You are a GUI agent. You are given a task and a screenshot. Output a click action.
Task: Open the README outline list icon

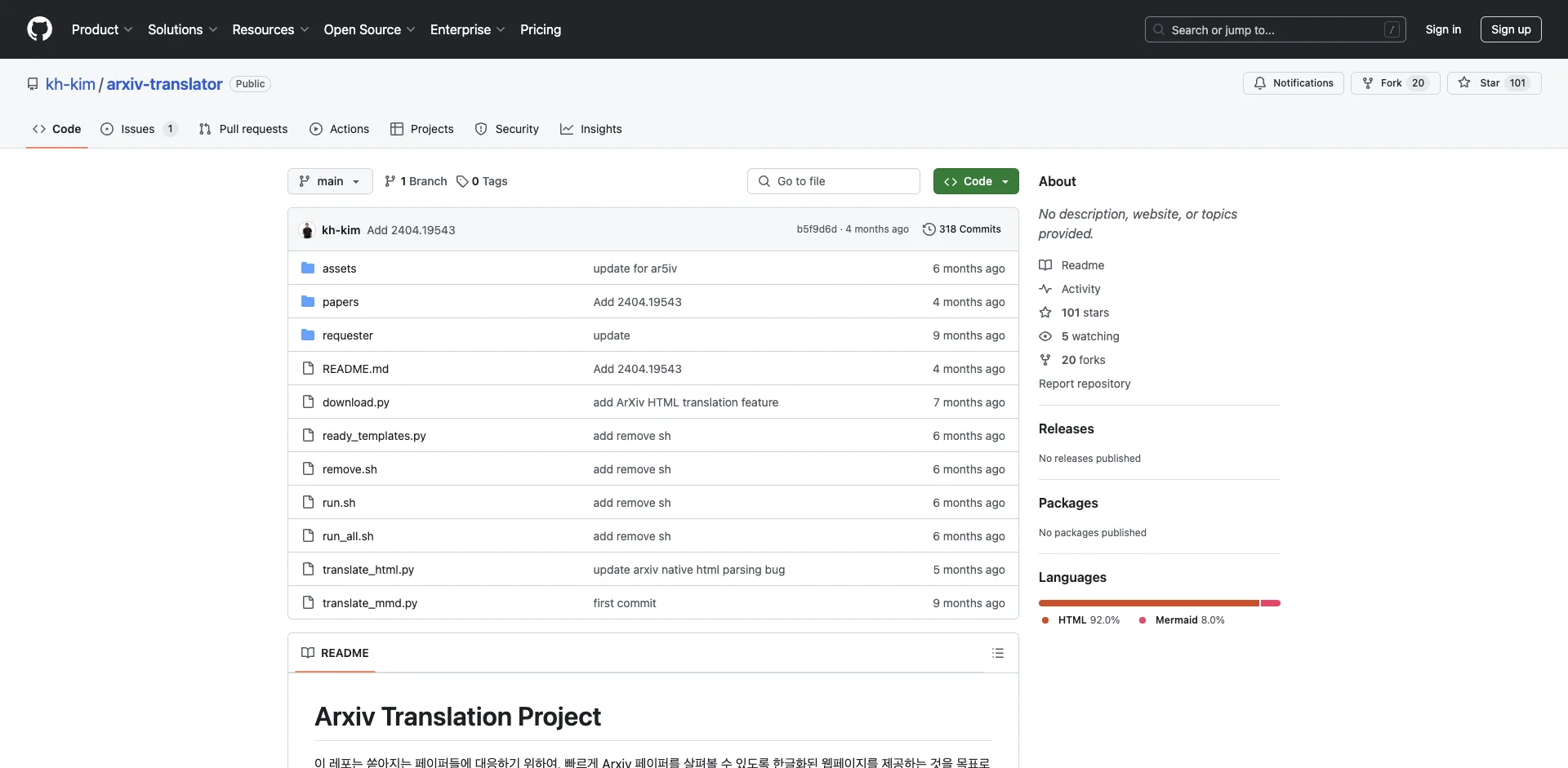tap(998, 653)
